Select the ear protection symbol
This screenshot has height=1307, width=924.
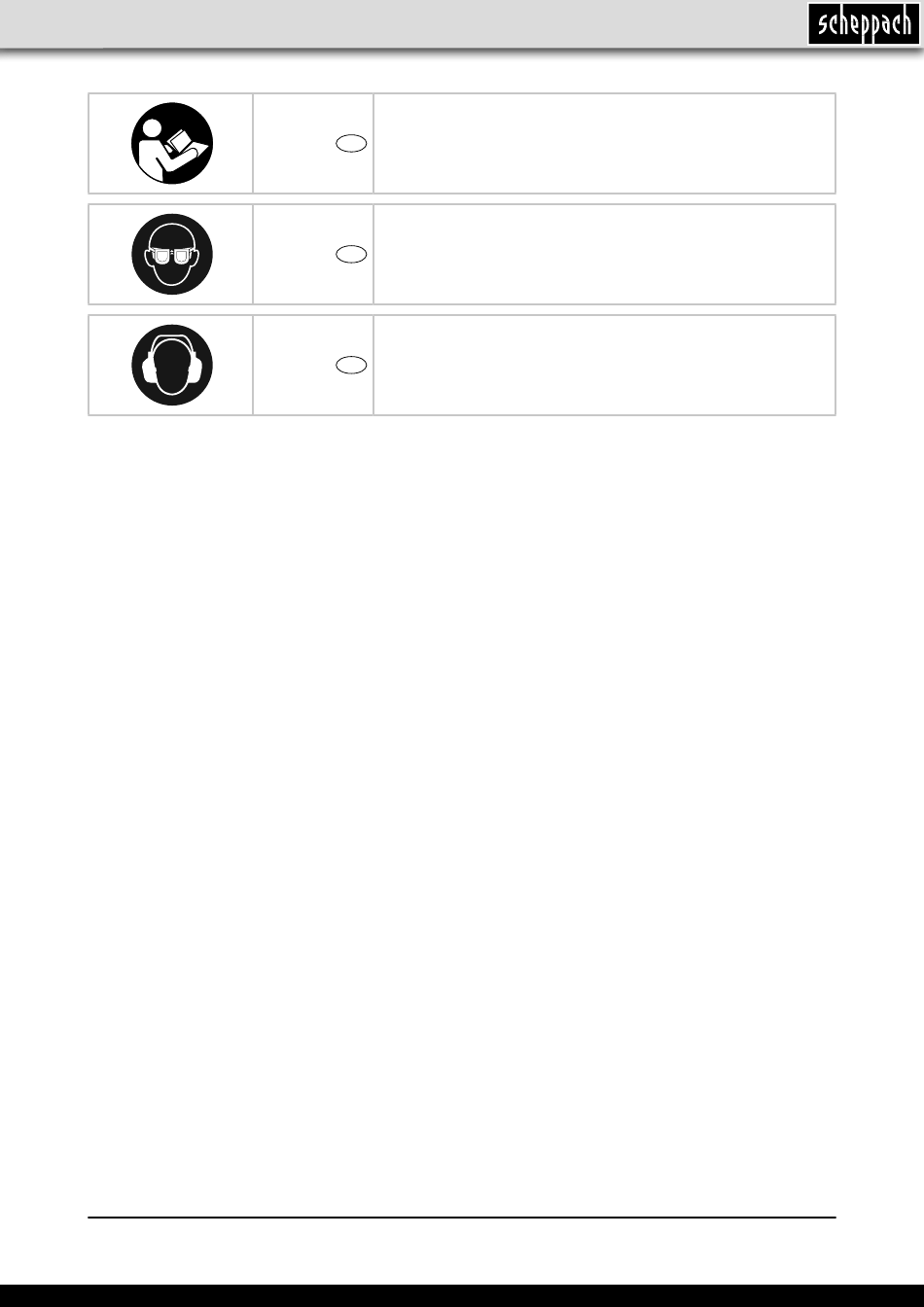point(172,366)
